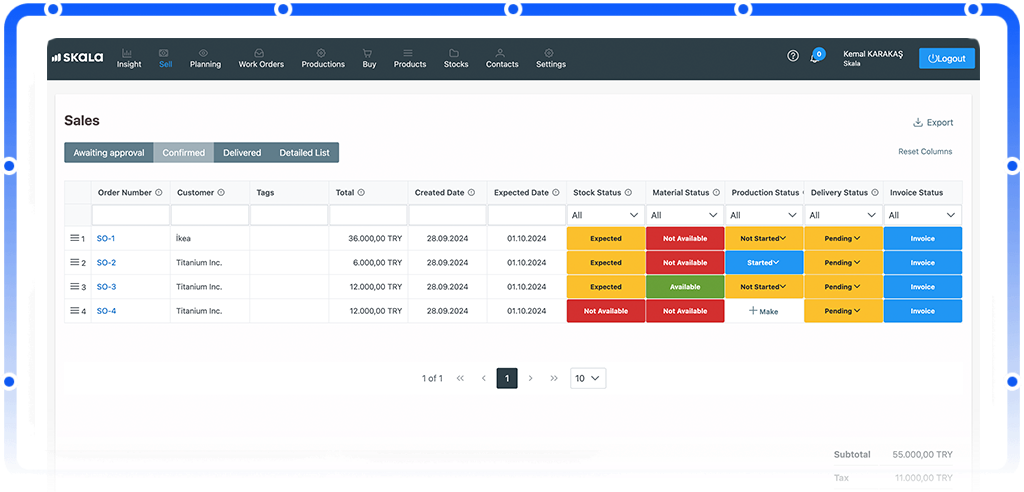This screenshot has height=492, width=1024.
Task: Open SO-4 Pending delivery dropdown
Action: tap(843, 311)
